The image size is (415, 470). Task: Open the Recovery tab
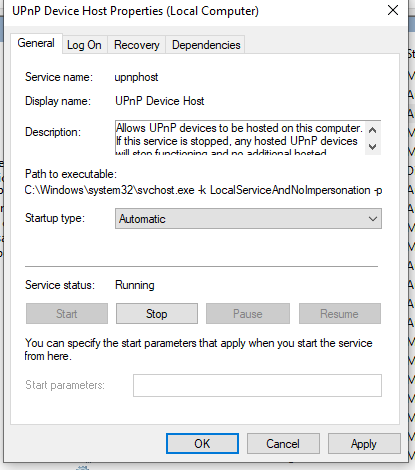(137, 45)
